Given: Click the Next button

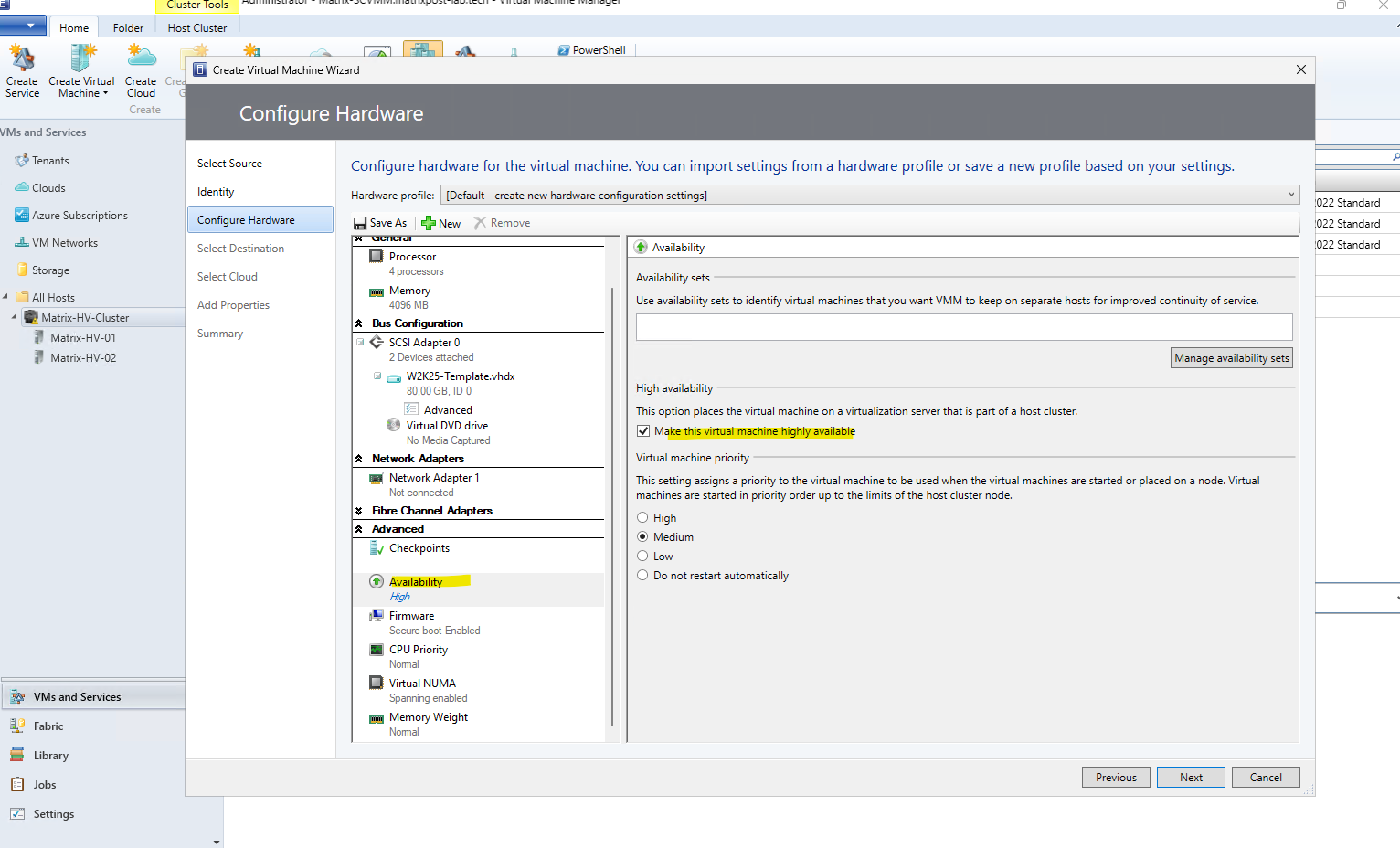Looking at the screenshot, I should [1191, 778].
